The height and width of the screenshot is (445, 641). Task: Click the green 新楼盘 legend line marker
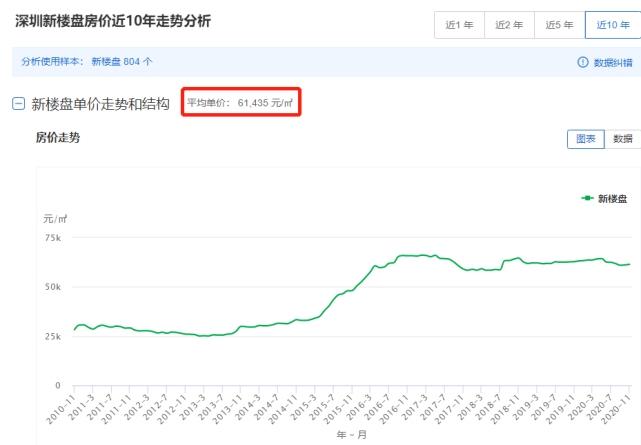588,199
